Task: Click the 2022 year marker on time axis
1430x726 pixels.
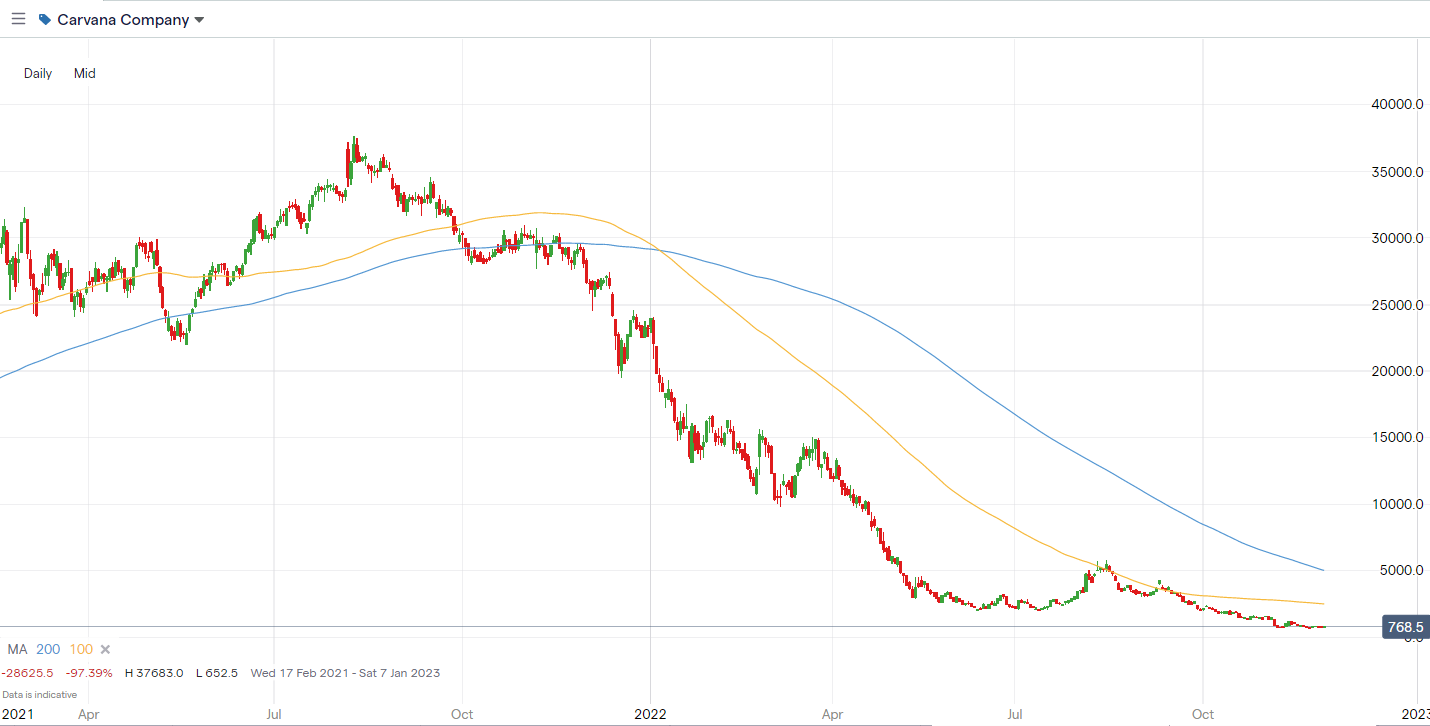Action: [650, 714]
